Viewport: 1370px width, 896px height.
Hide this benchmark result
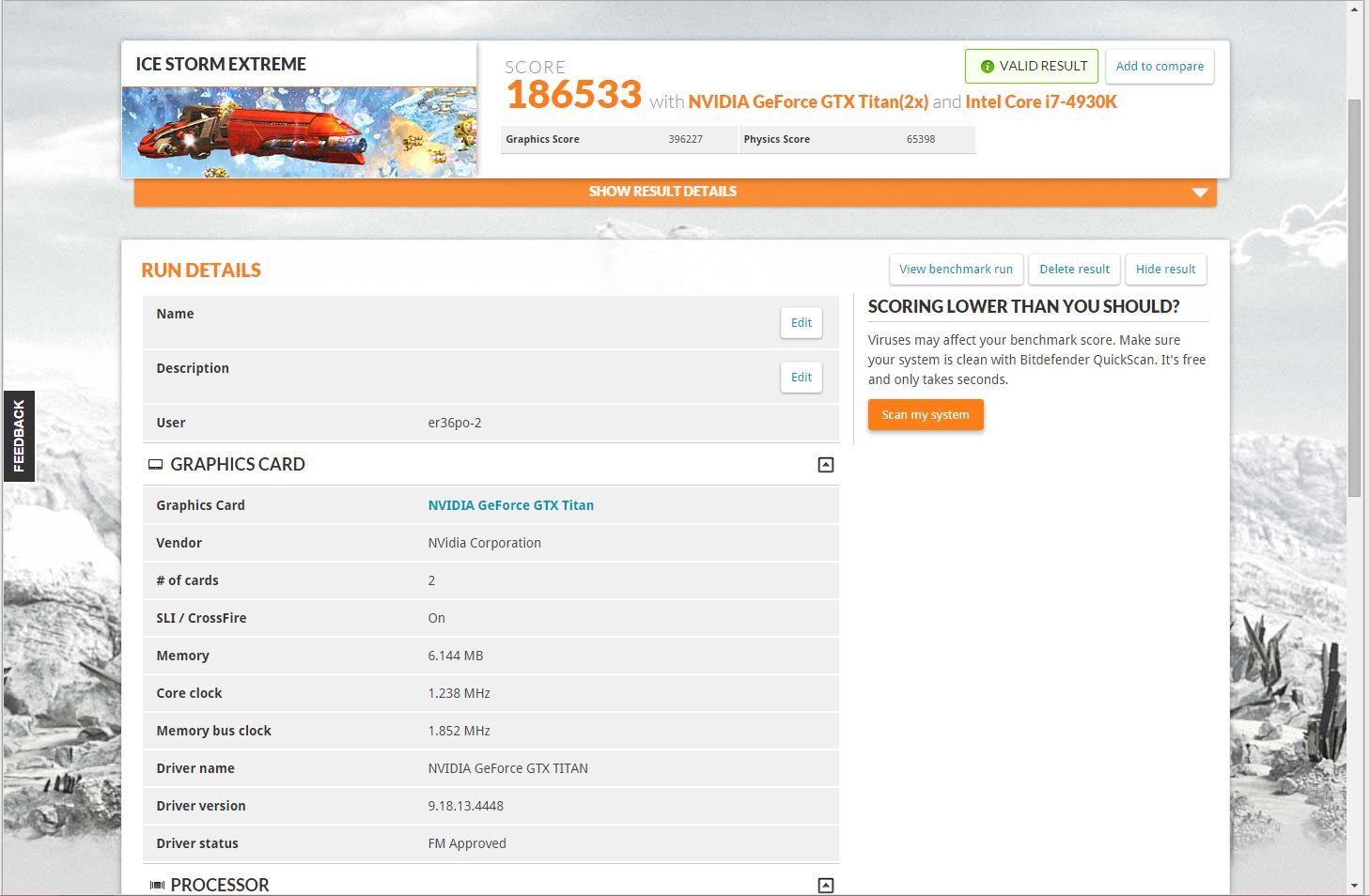[1165, 270]
